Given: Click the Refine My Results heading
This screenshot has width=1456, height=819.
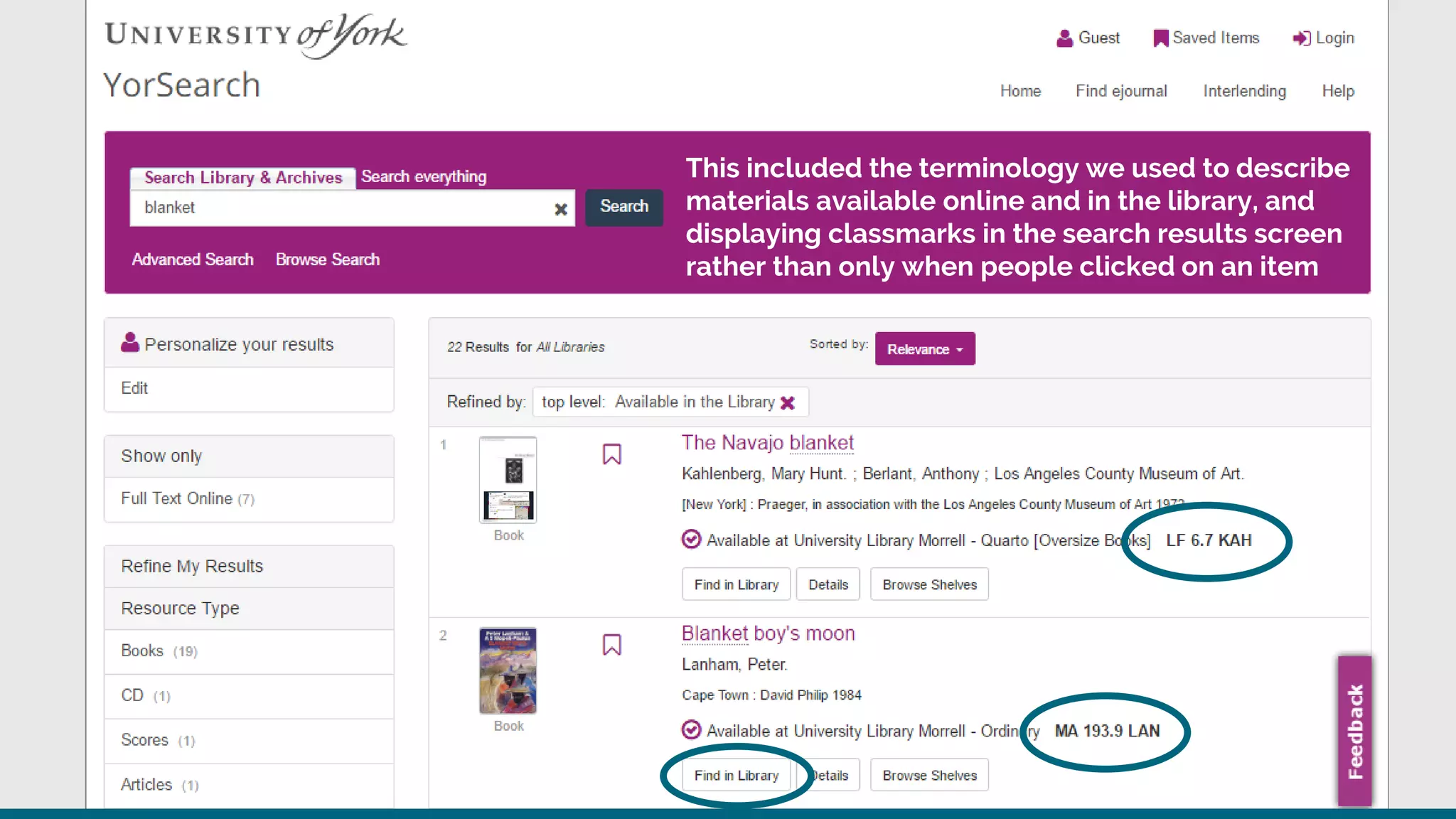Looking at the screenshot, I should pos(192,566).
